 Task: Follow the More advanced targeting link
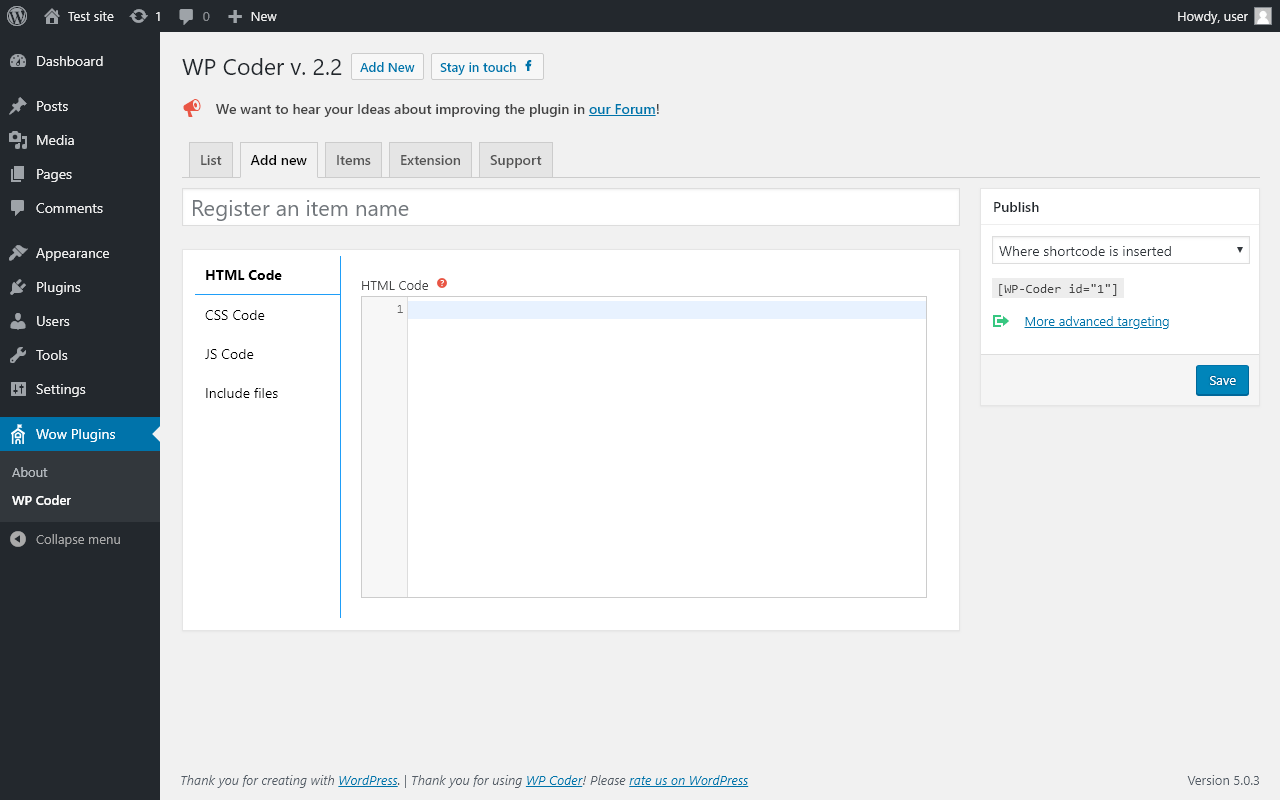[1097, 321]
